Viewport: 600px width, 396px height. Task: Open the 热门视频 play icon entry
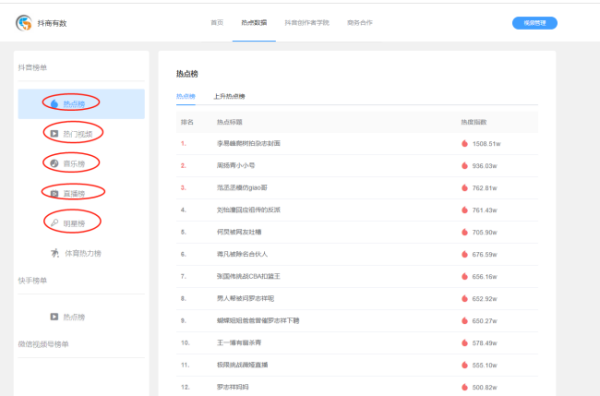coord(54,134)
